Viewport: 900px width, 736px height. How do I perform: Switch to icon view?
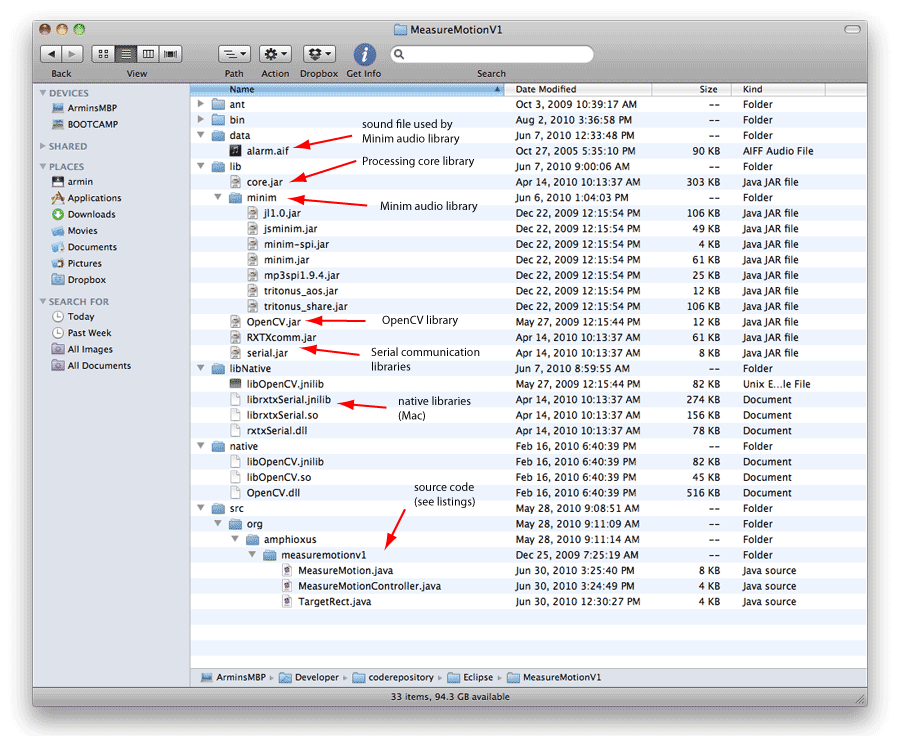(103, 54)
